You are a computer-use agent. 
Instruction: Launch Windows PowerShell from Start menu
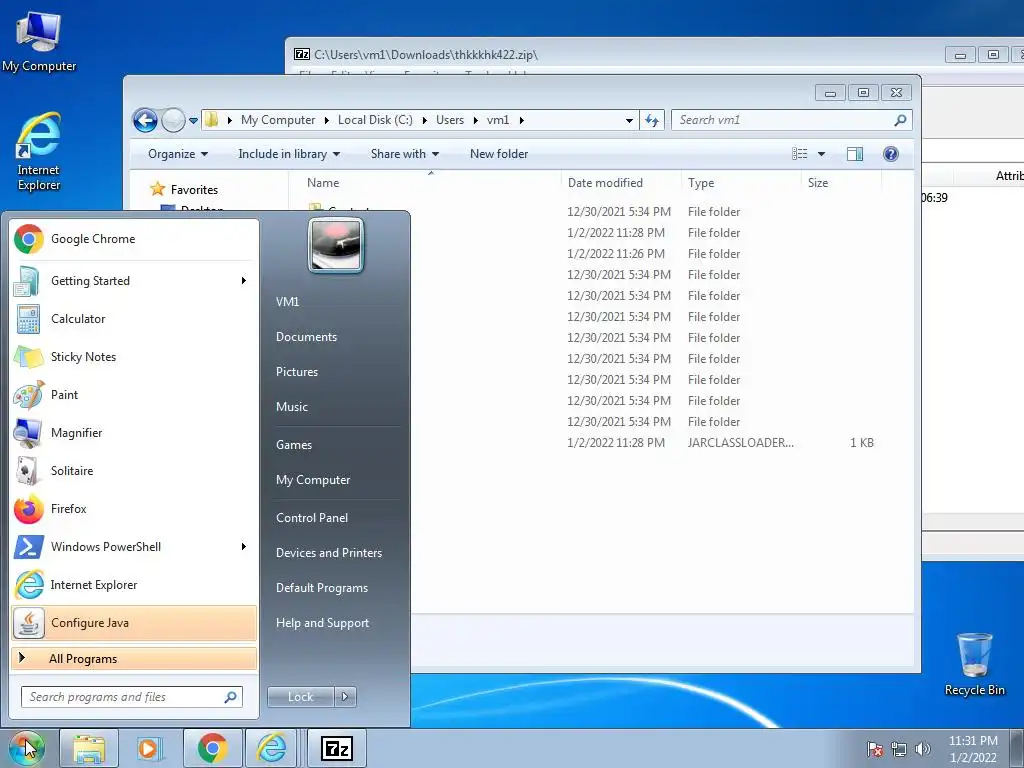134,547
